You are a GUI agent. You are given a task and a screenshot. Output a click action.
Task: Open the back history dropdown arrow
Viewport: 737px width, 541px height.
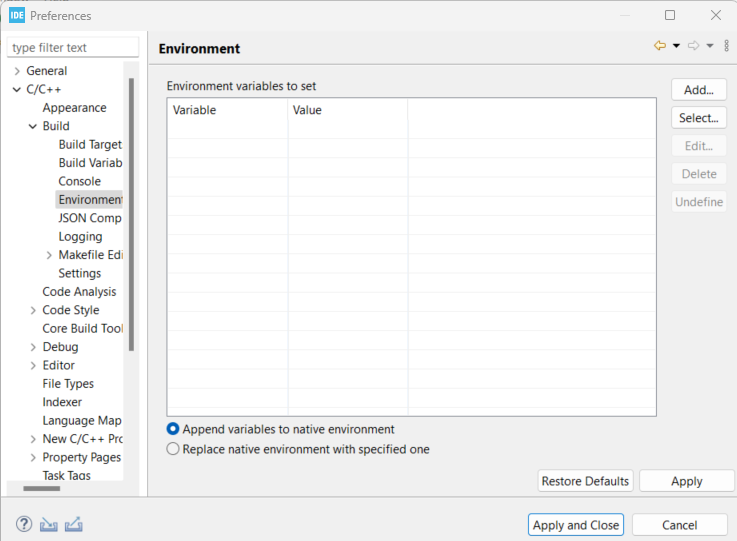[676, 46]
